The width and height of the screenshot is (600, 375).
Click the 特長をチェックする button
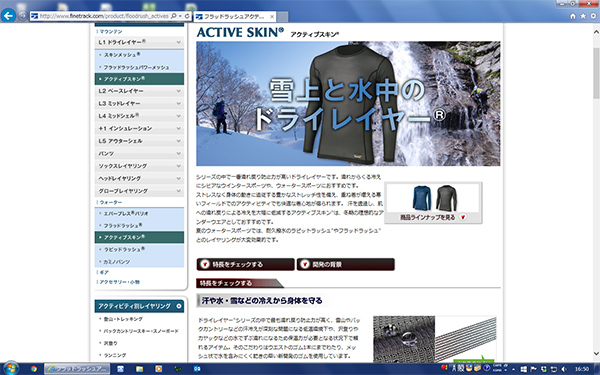pyautogui.click(x=245, y=264)
